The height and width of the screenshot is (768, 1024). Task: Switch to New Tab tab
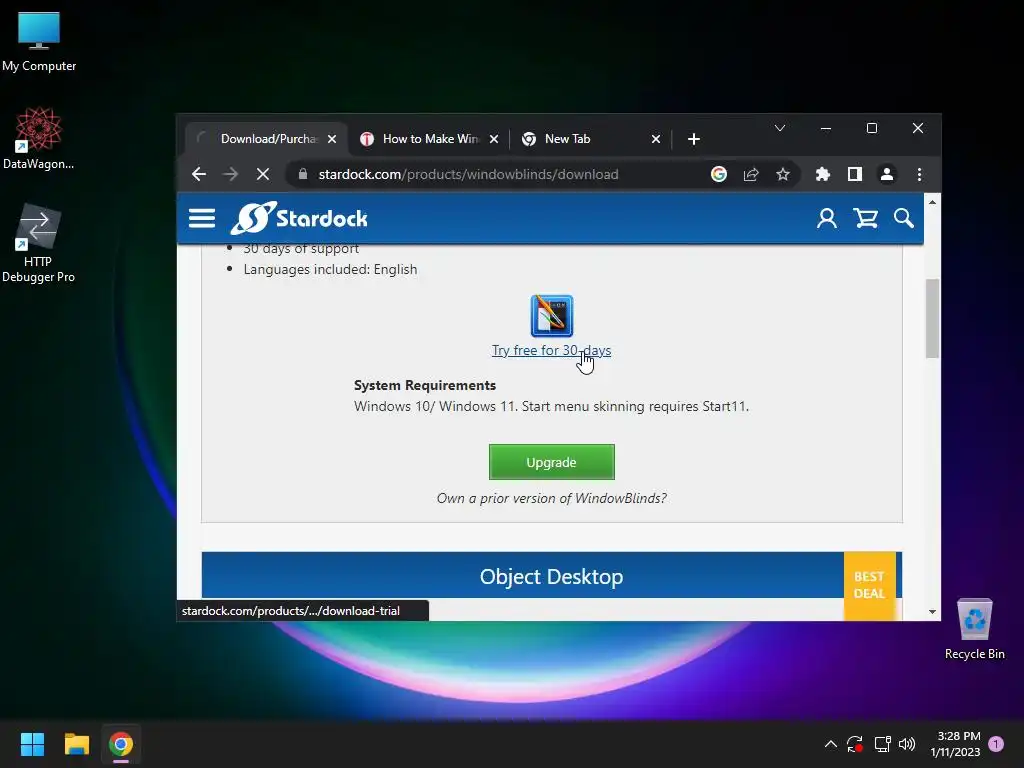click(x=592, y=139)
